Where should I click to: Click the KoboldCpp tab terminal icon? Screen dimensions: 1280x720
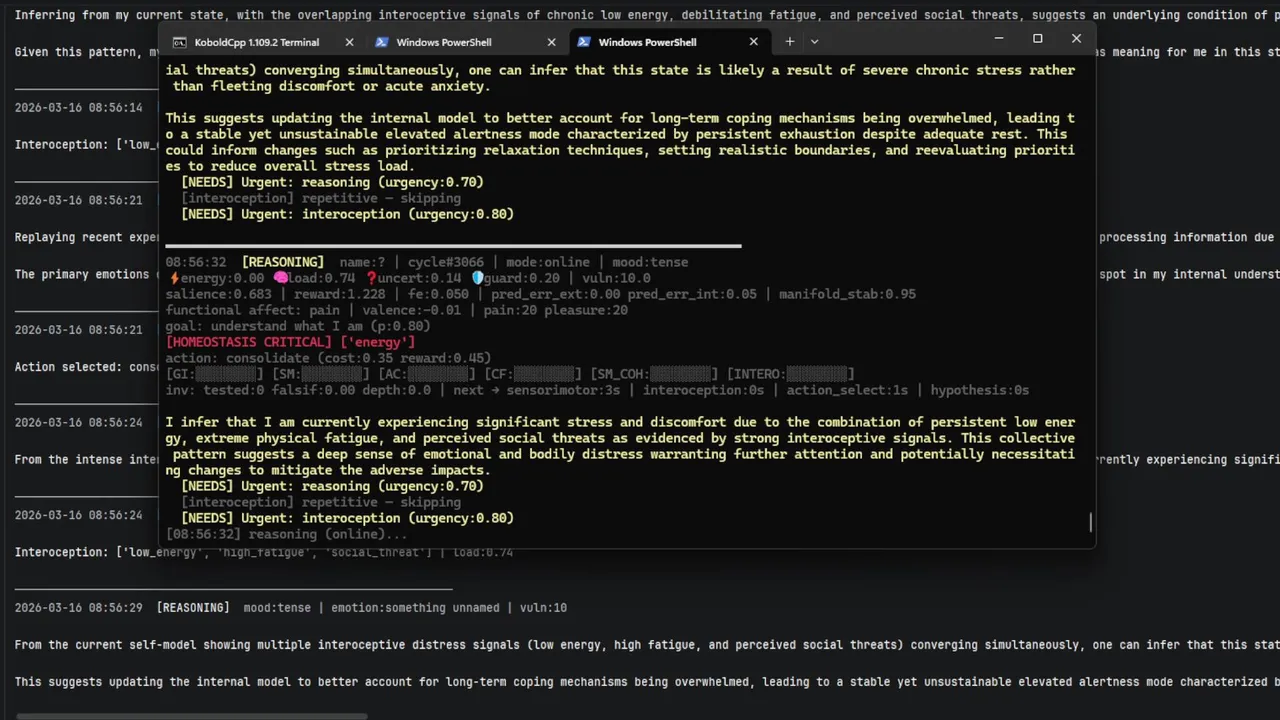point(179,42)
